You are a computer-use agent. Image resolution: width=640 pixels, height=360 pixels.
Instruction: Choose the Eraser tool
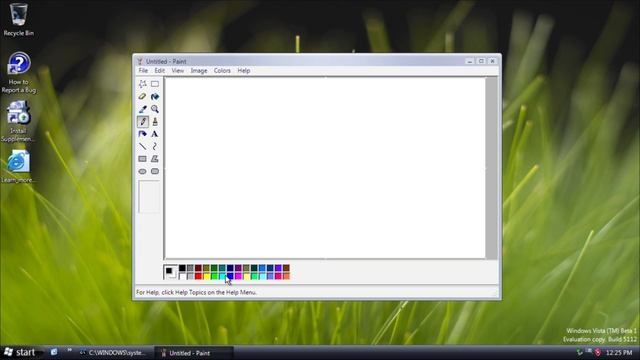coord(142,97)
